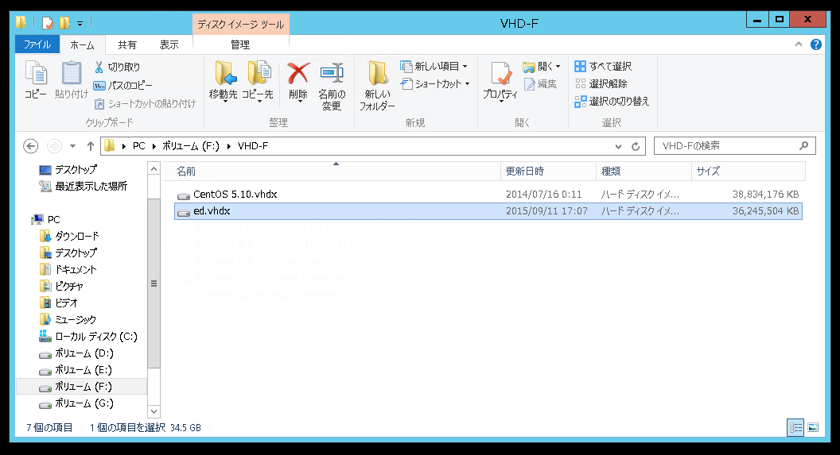Create a New folder (新しいフォルダー)

tap(377, 86)
